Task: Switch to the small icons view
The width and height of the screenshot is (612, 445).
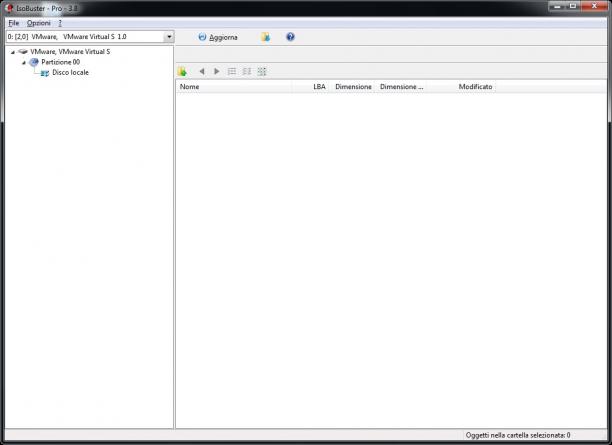Action: [x=247, y=71]
